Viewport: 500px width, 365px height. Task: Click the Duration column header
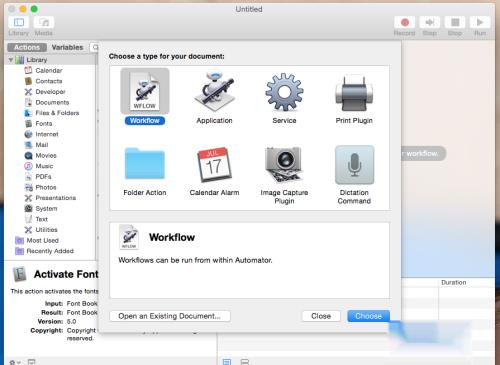[454, 282]
